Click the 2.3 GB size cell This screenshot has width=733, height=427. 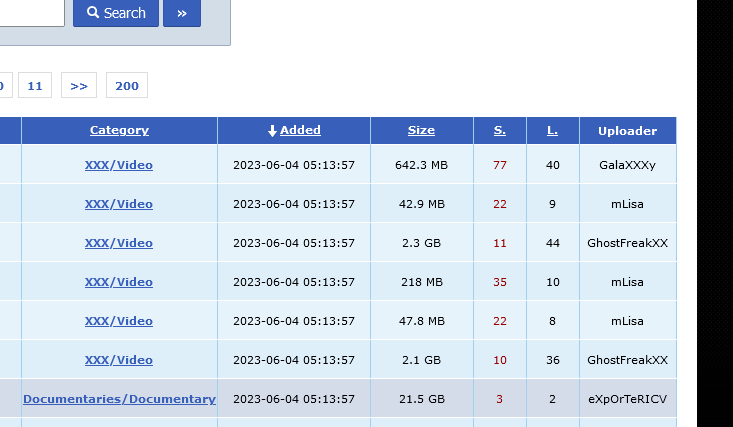[421, 243]
